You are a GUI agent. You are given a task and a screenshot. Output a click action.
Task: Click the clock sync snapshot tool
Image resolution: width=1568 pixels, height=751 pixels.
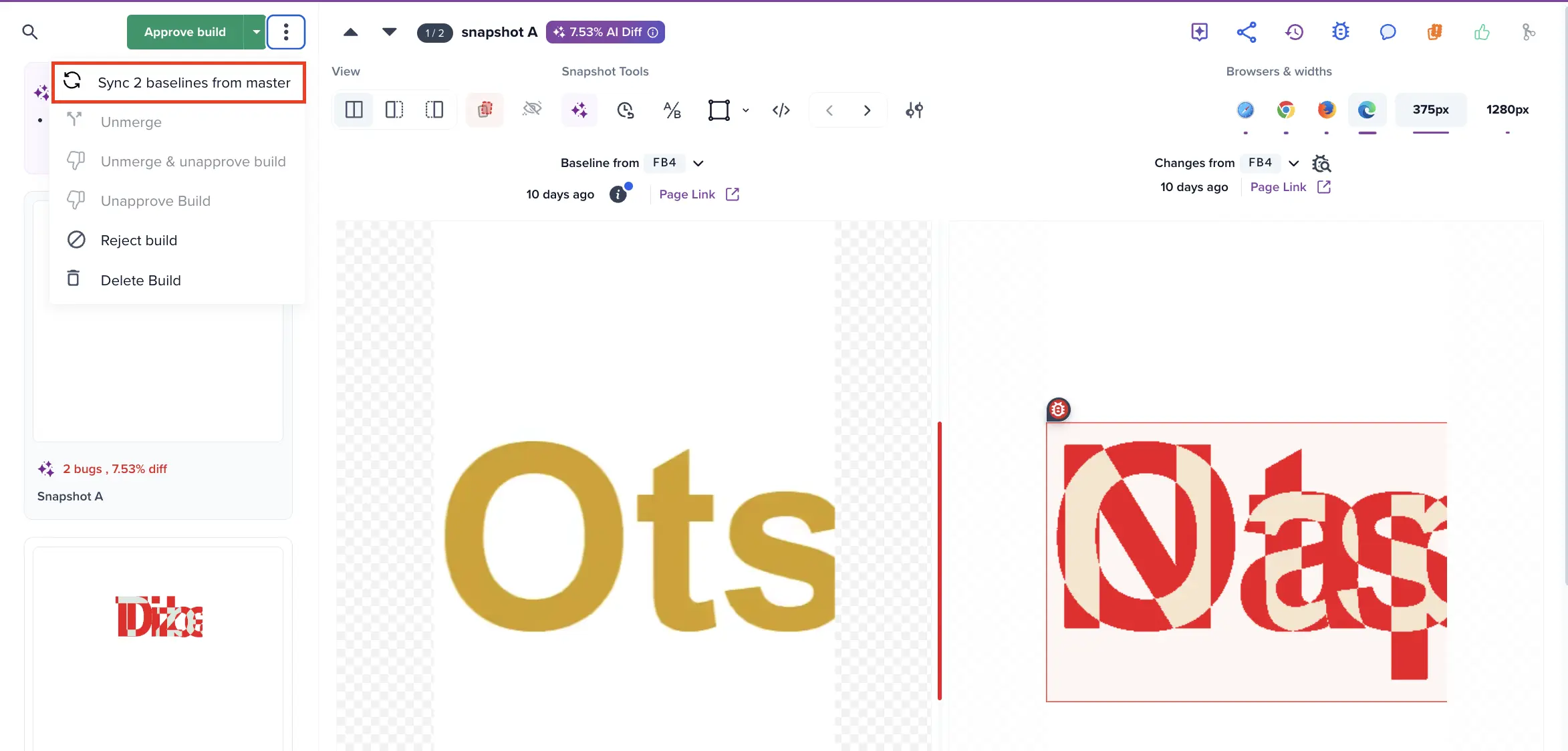click(625, 110)
